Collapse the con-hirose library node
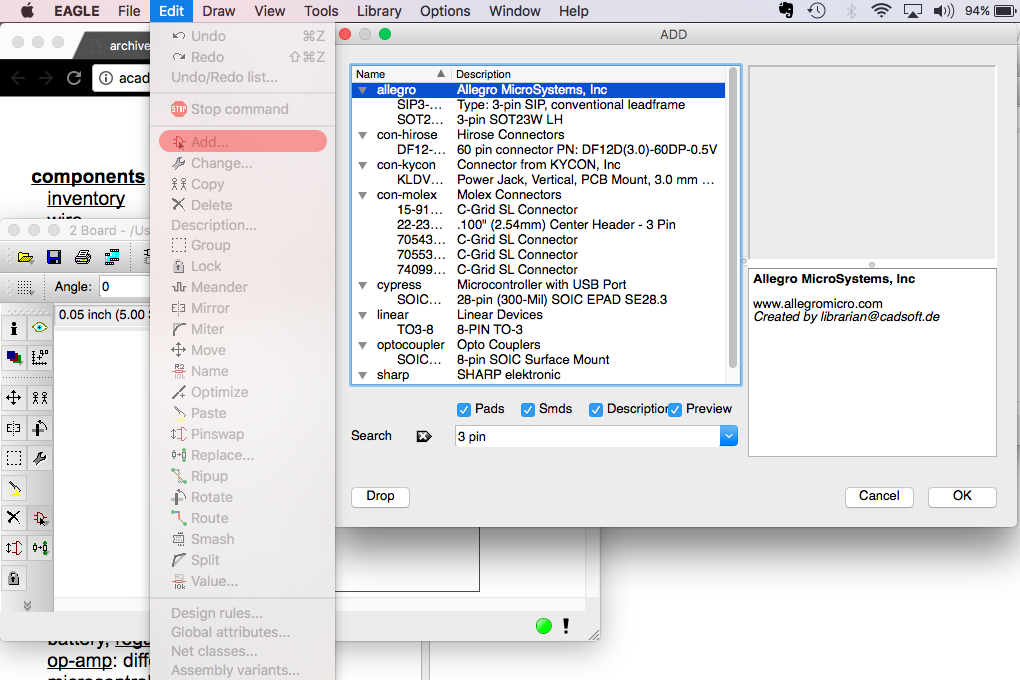This screenshot has height=680, width=1020. (x=362, y=135)
